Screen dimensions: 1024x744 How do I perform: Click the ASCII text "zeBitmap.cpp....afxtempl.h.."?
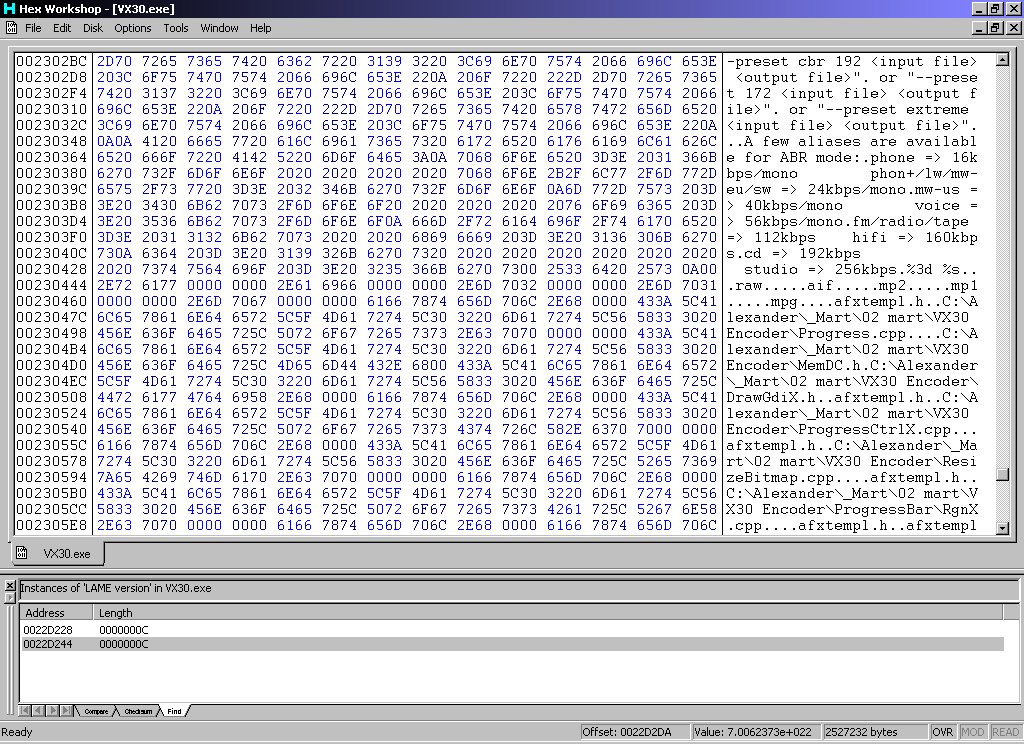pos(852,477)
